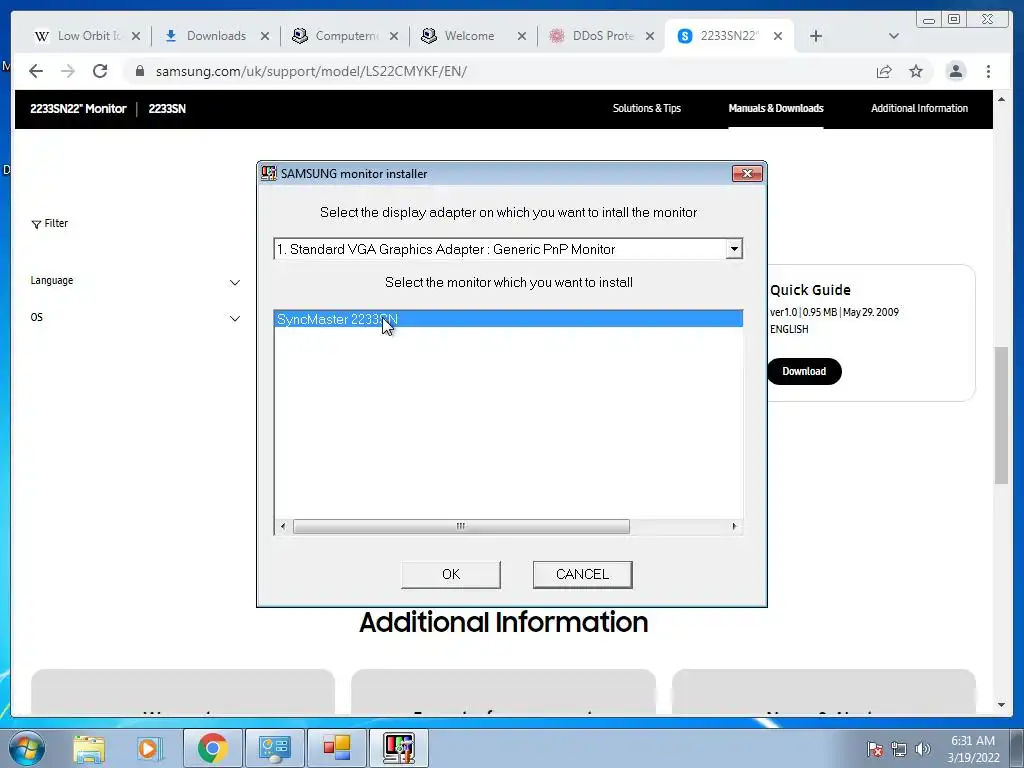Select SyncMaster 2233SN in the monitor list

[508, 319]
